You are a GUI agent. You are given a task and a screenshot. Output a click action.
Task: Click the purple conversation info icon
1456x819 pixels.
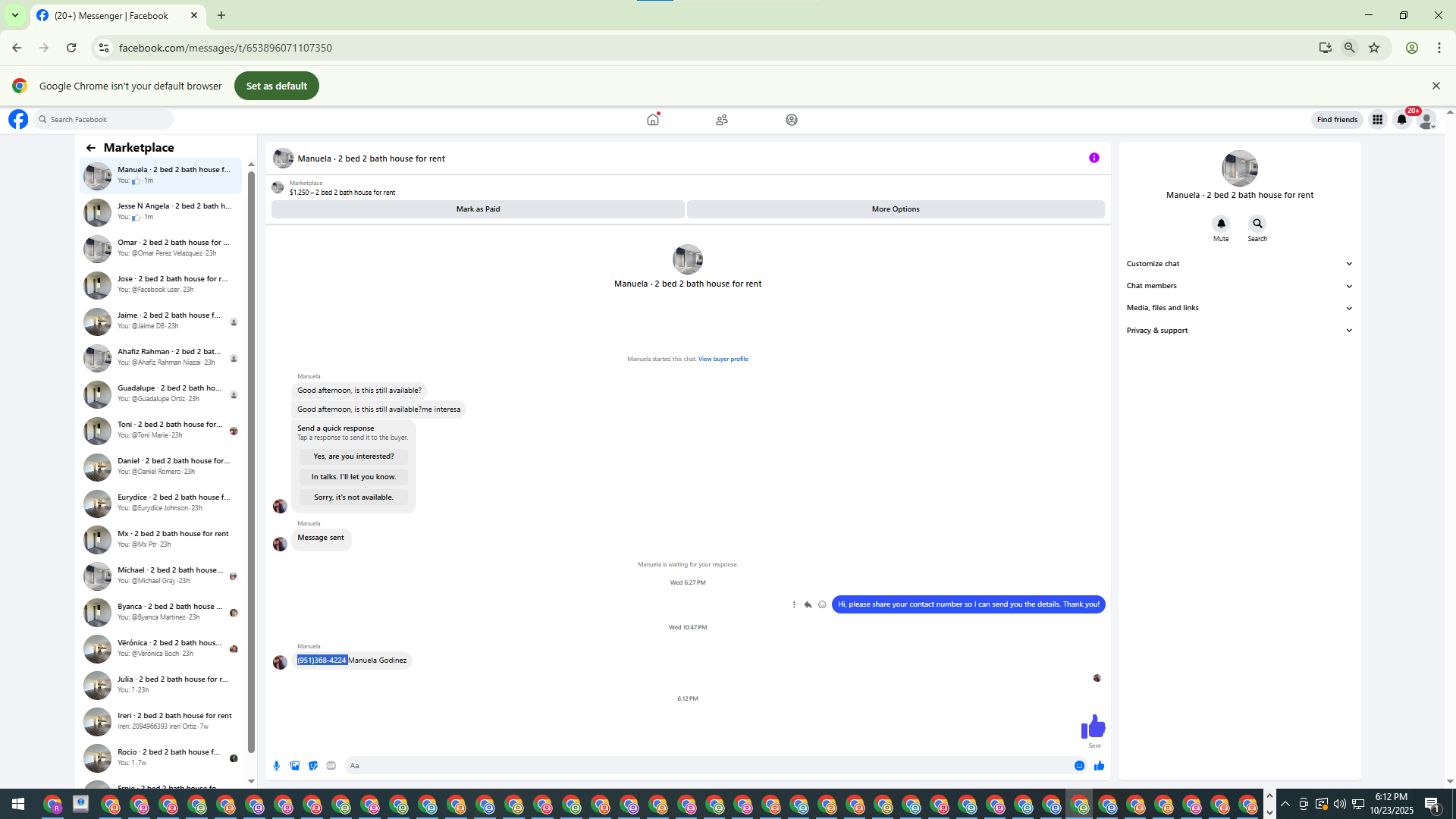(x=1094, y=158)
